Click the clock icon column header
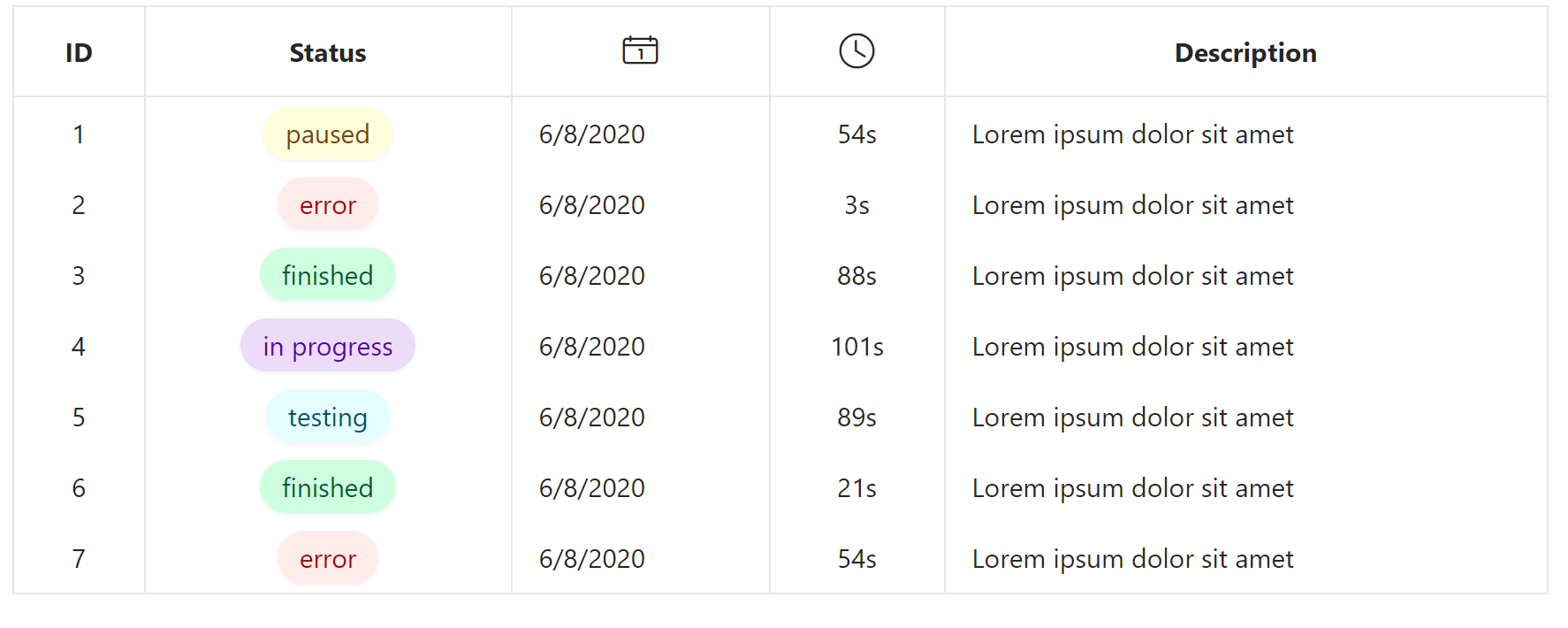This screenshot has height=628, width=1568. [856, 51]
